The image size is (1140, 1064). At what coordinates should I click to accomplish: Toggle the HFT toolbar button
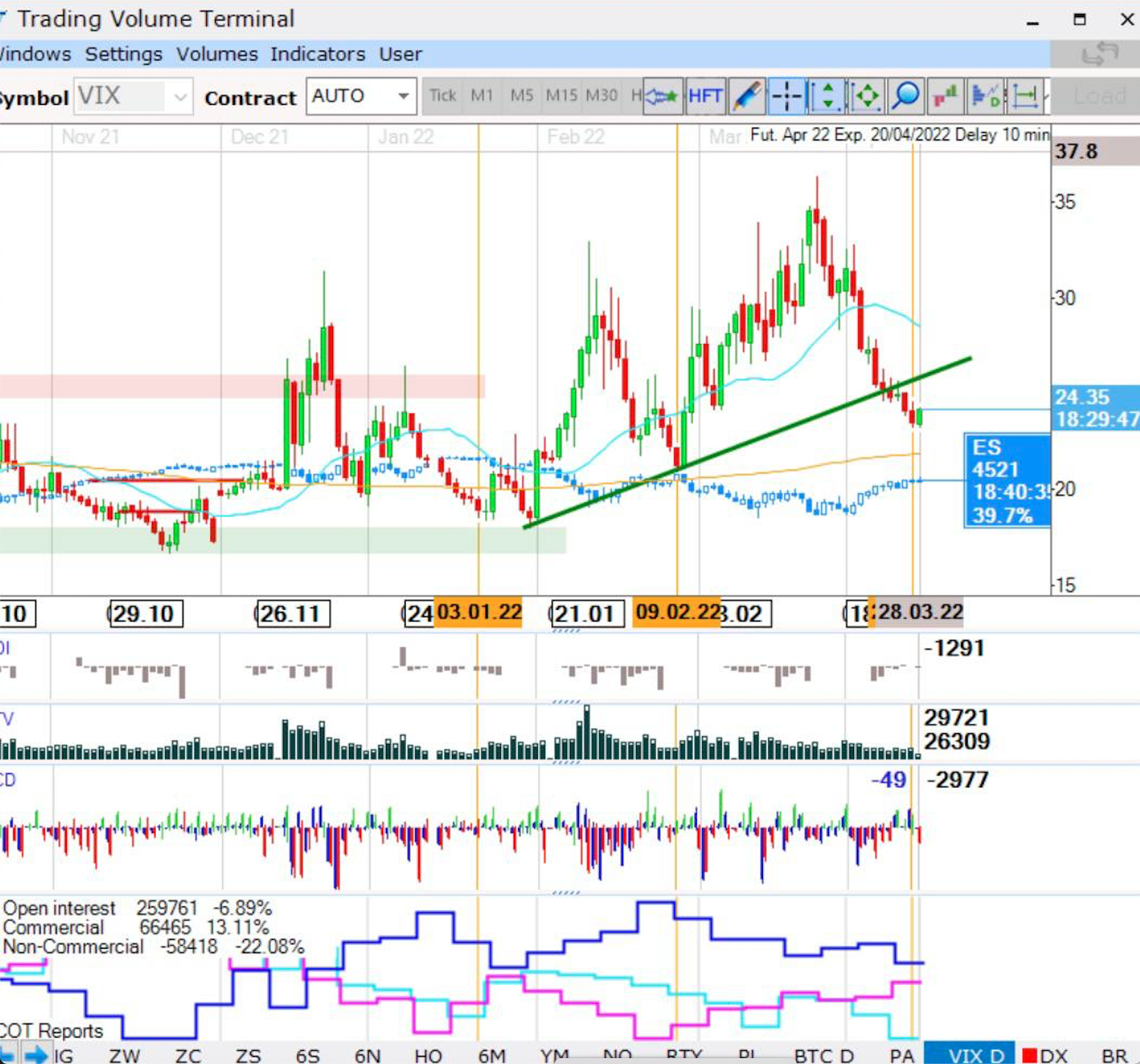tap(706, 96)
